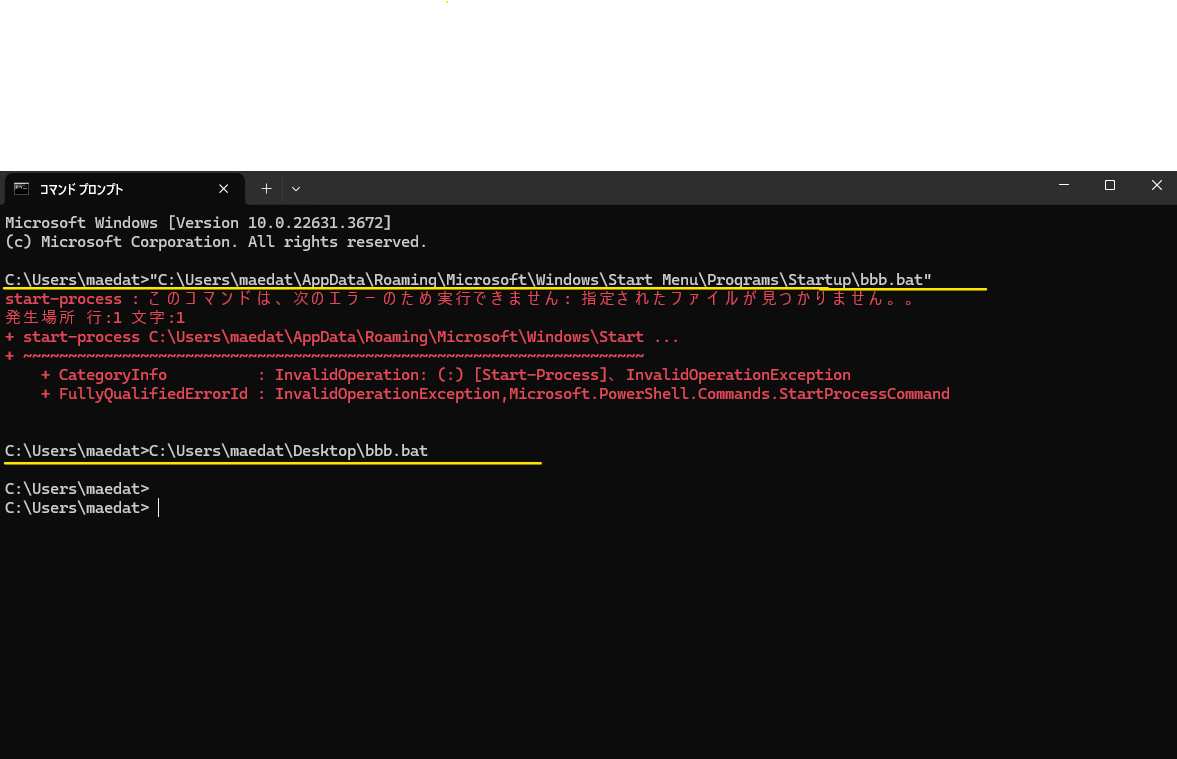
Task: Click the Startup\bbb.bat command line
Action: (x=468, y=279)
